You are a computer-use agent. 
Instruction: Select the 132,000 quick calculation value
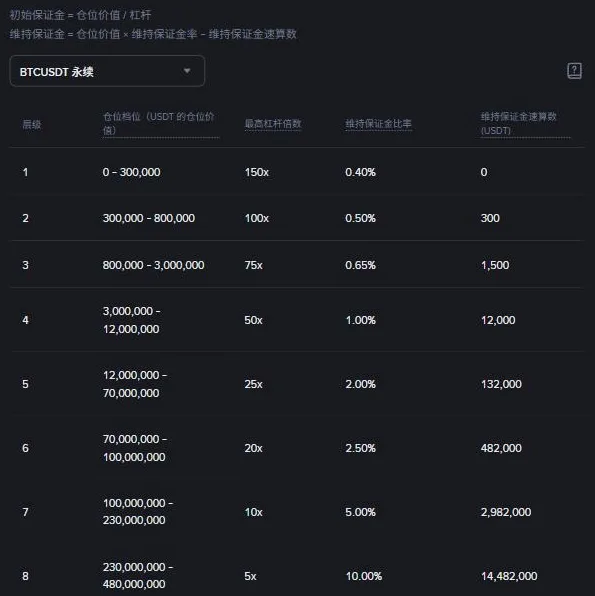click(501, 384)
